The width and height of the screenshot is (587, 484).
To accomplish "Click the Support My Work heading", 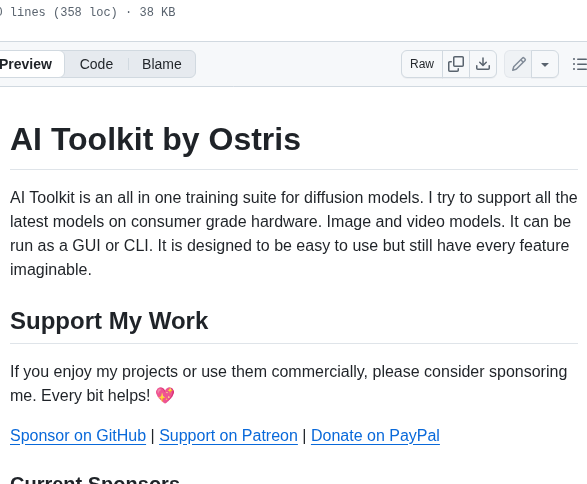I will (109, 321).
